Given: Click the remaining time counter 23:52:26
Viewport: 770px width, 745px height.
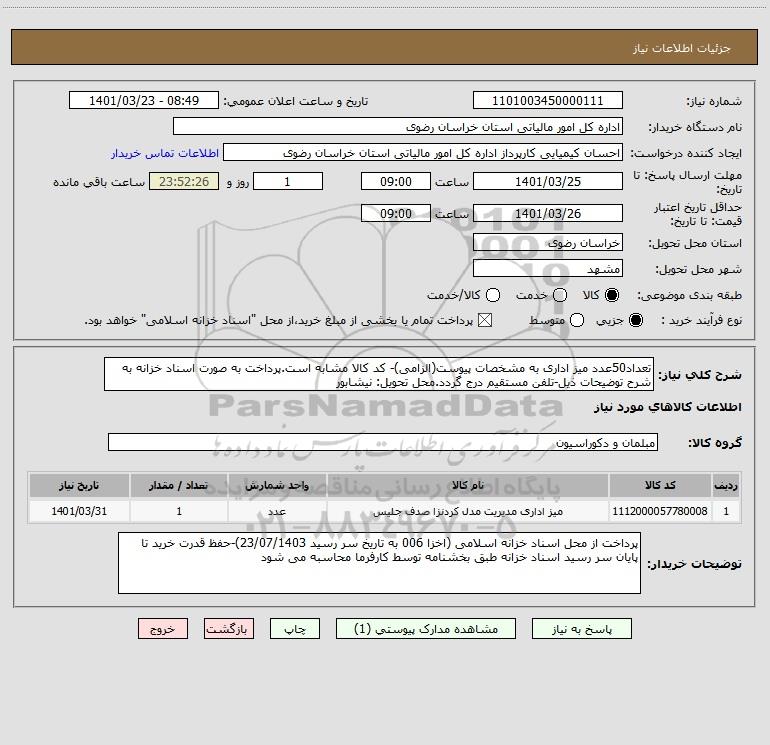Looking at the screenshot, I should point(184,181).
